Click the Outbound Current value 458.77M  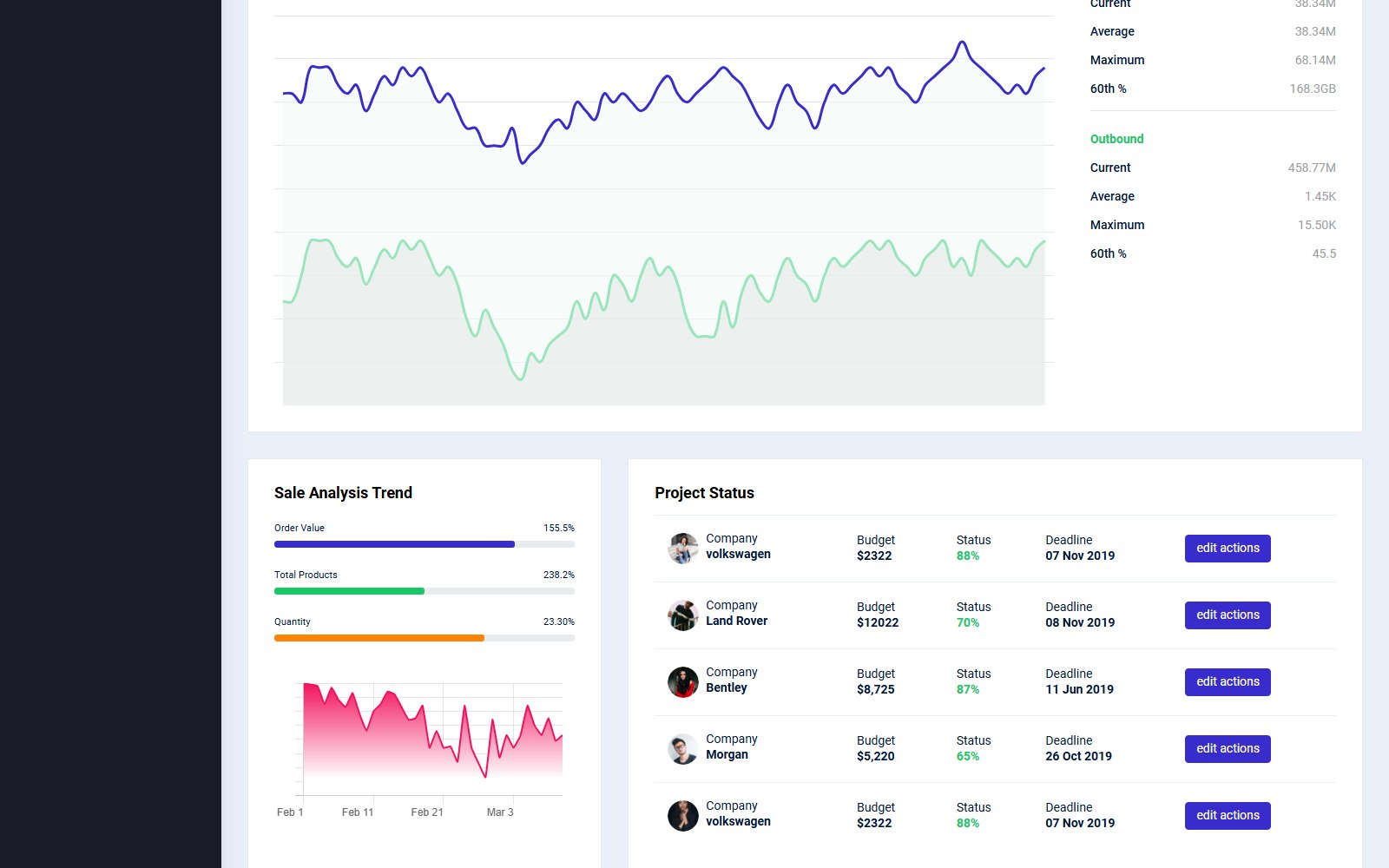1312,168
